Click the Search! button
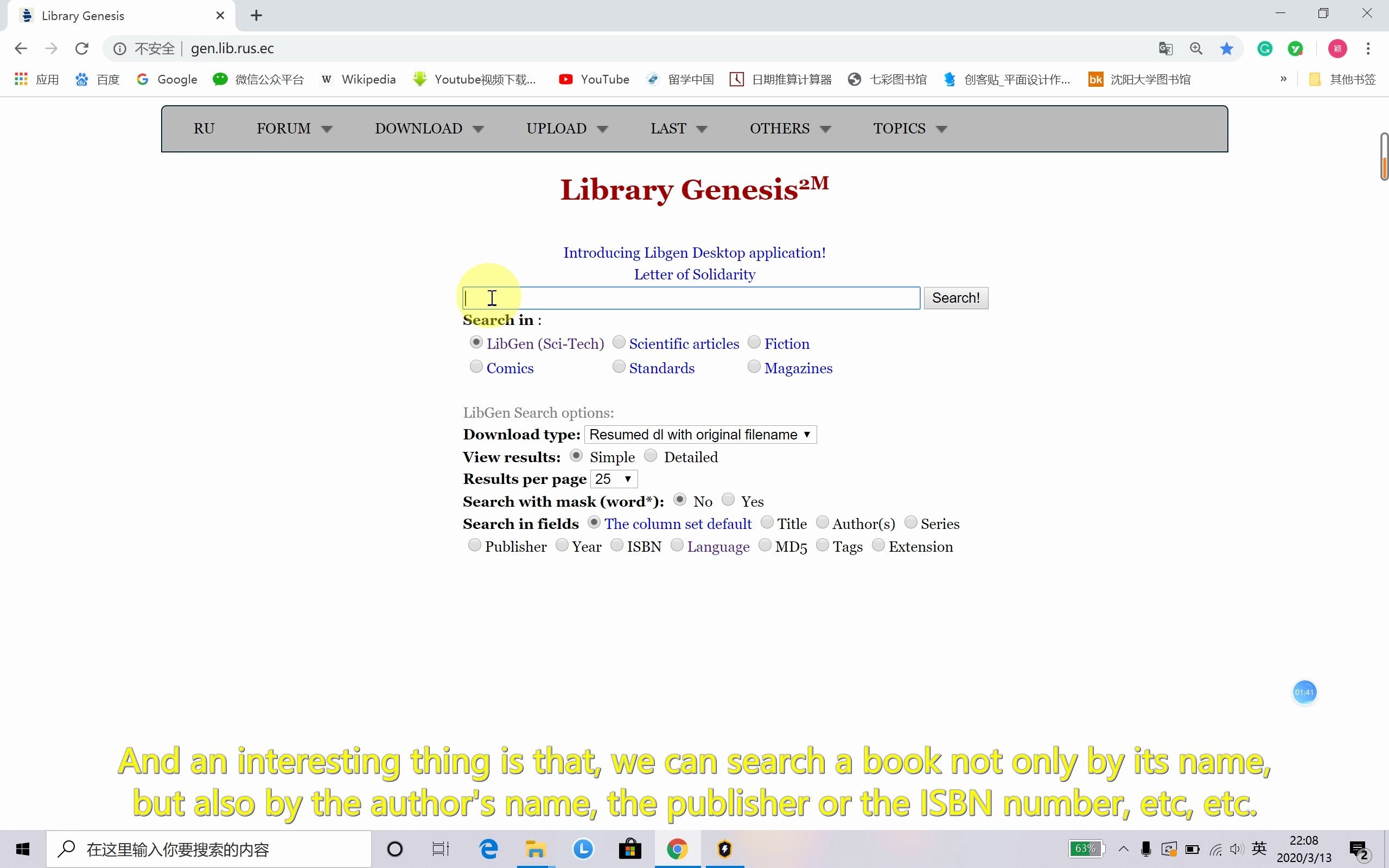The width and height of the screenshot is (1389, 868). click(956, 297)
